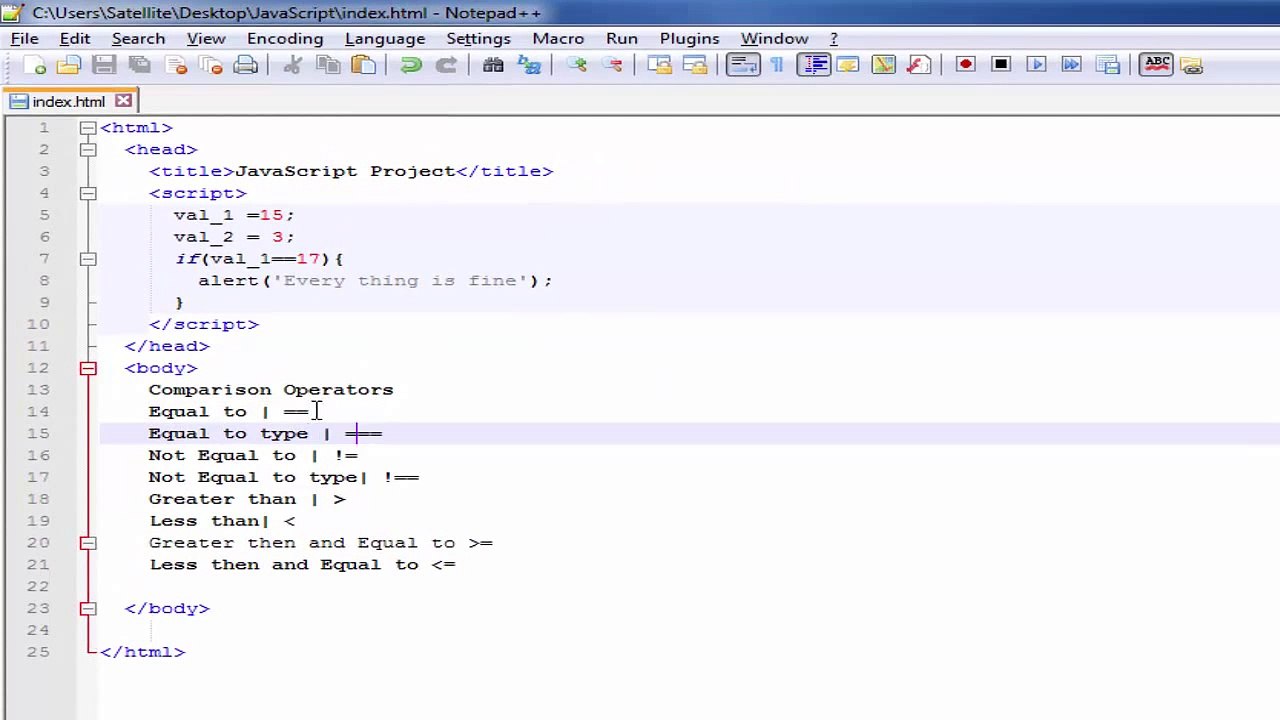The width and height of the screenshot is (1280, 720).
Task: Collapse the <script> fold at line 4
Action: [x=88, y=193]
